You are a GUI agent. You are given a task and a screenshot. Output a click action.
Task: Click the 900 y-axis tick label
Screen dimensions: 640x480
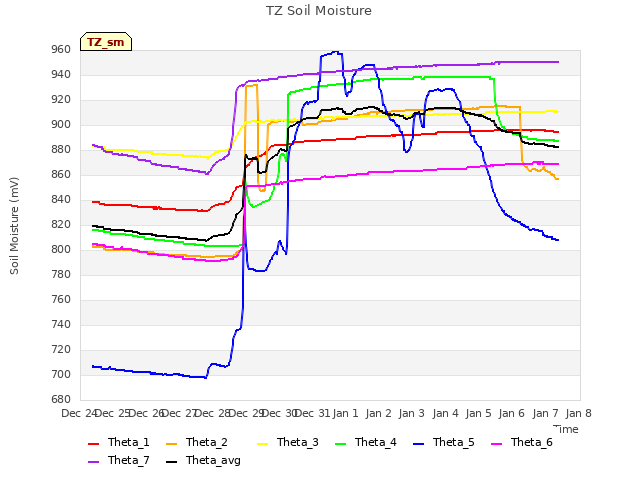tap(61, 125)
